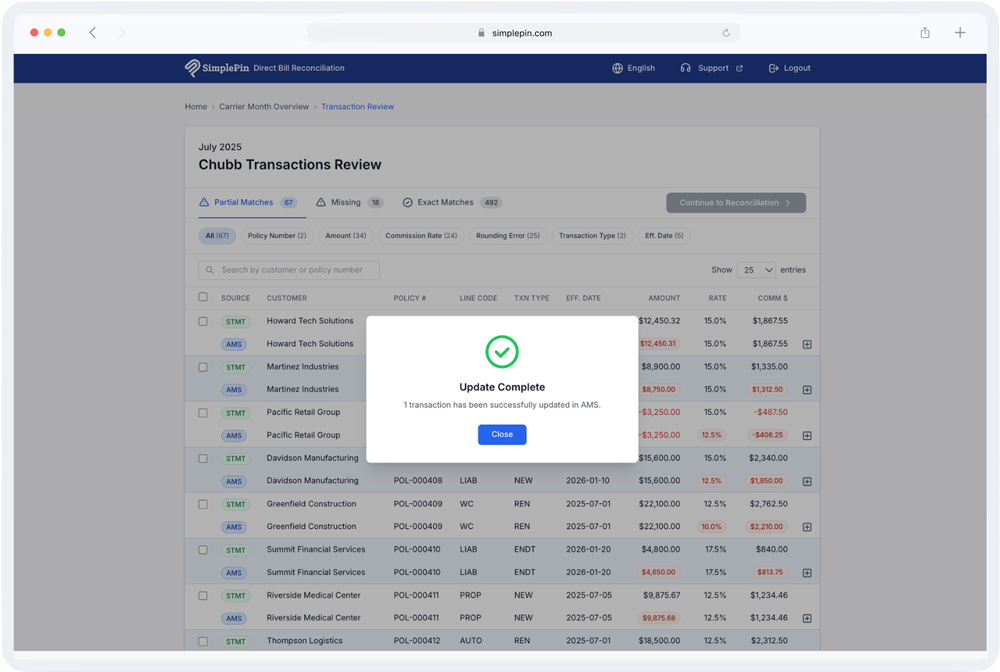
Task: Check the Pacific Retail Group row checkbox
Action: pos(203,413)
